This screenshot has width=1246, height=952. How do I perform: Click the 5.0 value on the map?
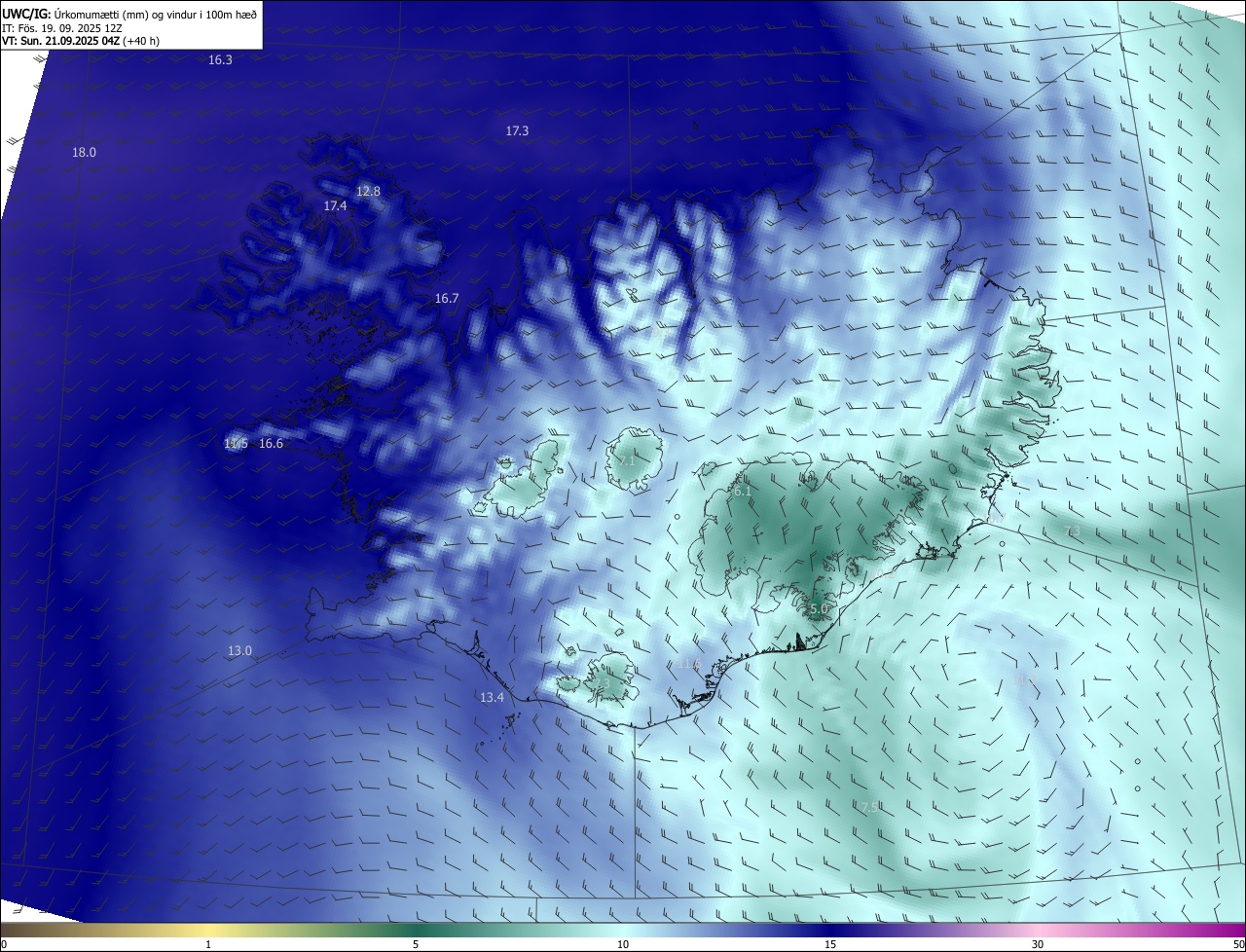819,609
